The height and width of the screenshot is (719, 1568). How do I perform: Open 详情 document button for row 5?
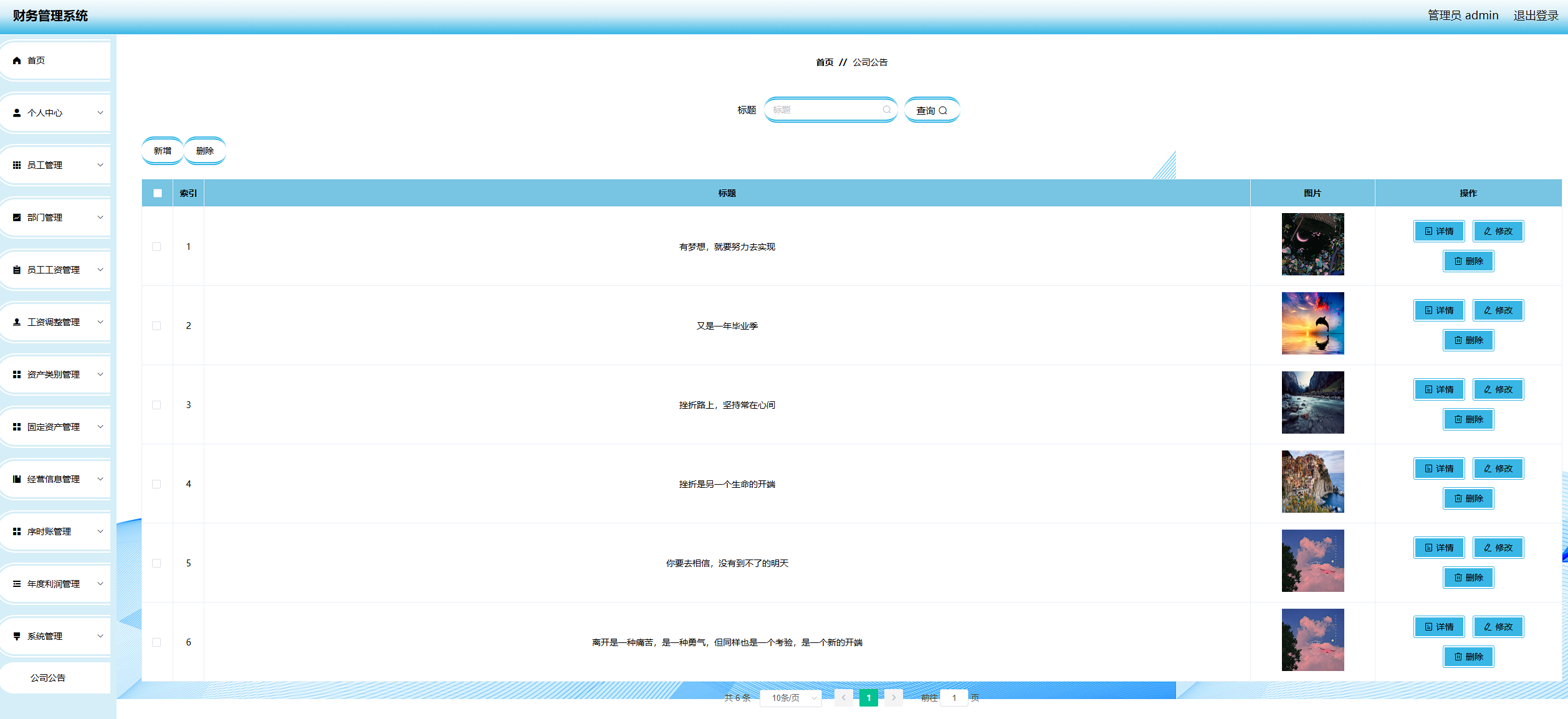pos(1438,548)
